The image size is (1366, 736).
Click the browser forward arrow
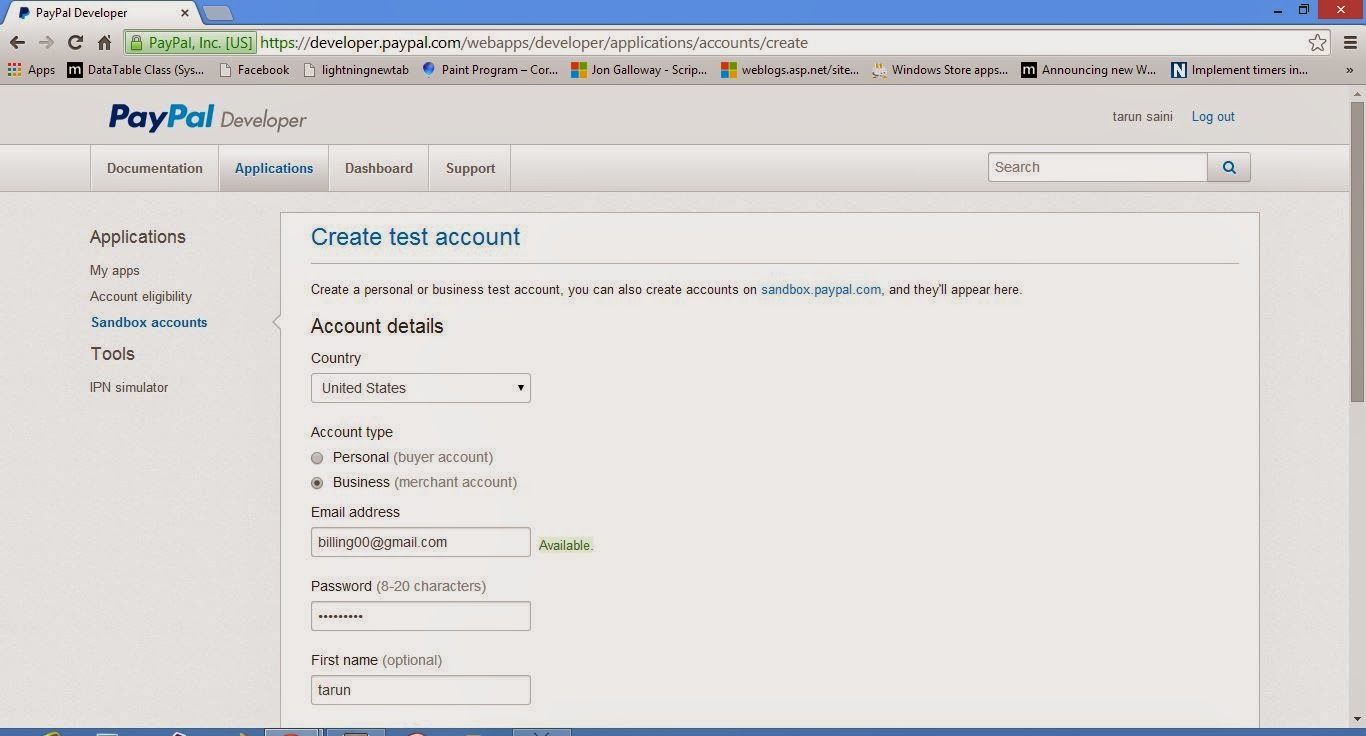(x=46, y=43)
